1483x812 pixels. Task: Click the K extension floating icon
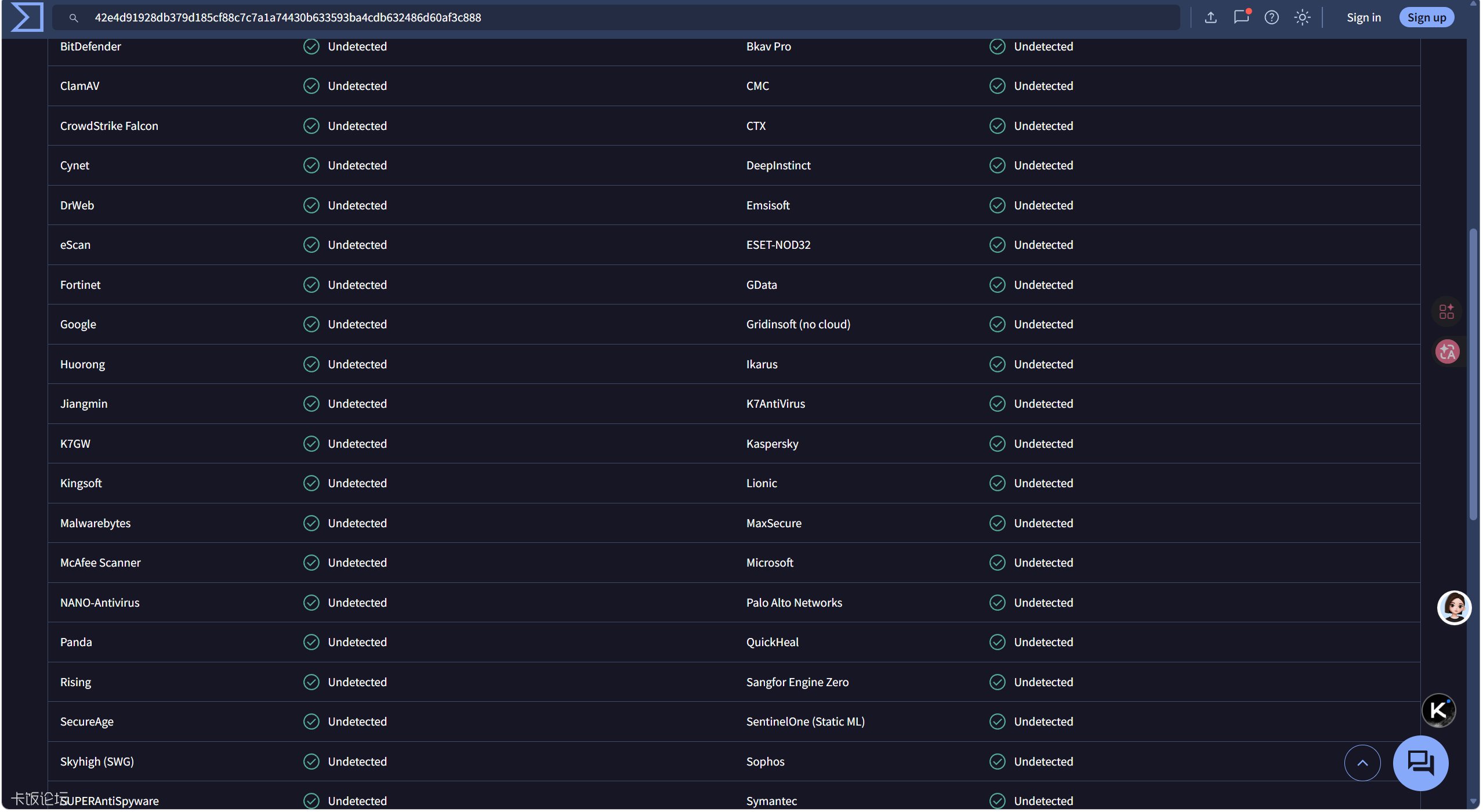point(1438,710)
